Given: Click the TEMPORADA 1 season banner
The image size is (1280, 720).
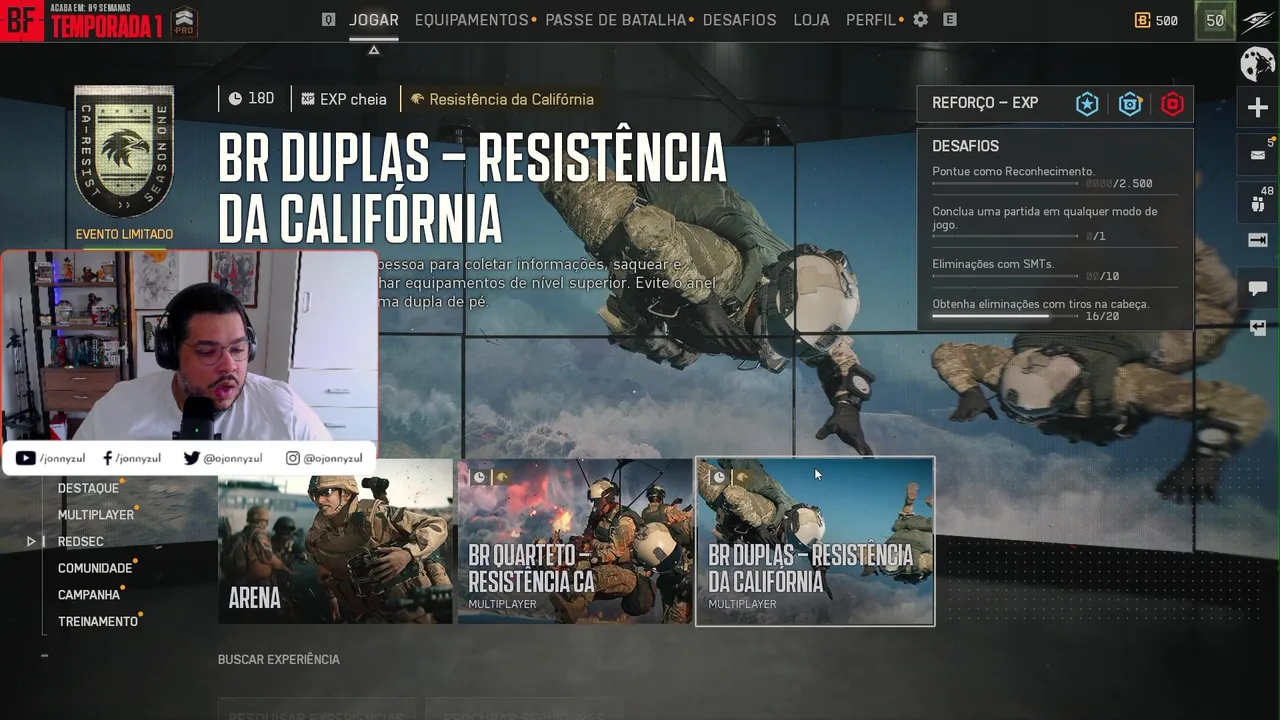Looking at the screenshot, I should pyautogui.click(x=106, y=26).
